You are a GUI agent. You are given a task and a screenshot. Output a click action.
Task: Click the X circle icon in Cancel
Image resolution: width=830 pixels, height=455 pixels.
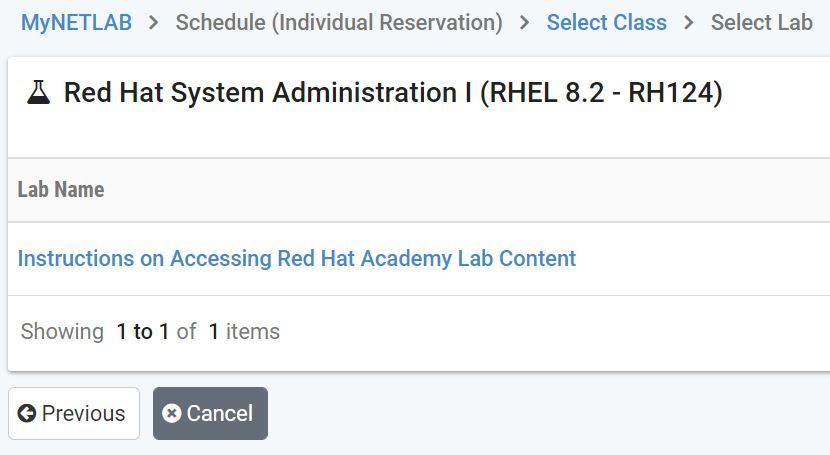tap(172, 413)
